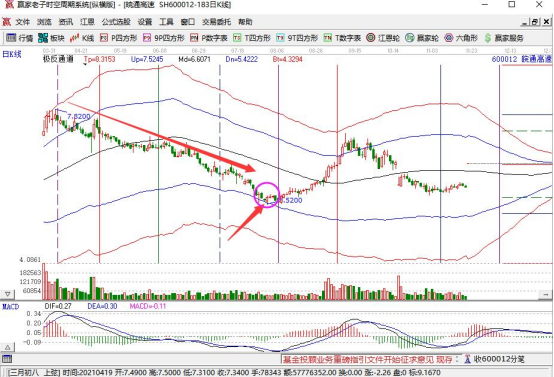The image size is (554, 377).
Task: Open the 公式选股 menu
Action: point(116,22)
